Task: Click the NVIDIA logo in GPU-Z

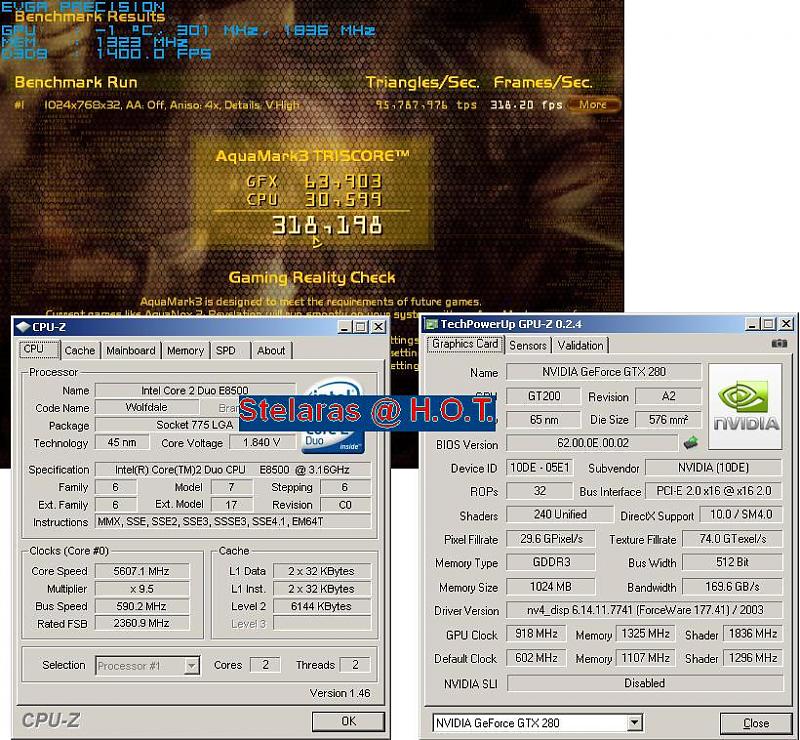Action: point(745,406)
